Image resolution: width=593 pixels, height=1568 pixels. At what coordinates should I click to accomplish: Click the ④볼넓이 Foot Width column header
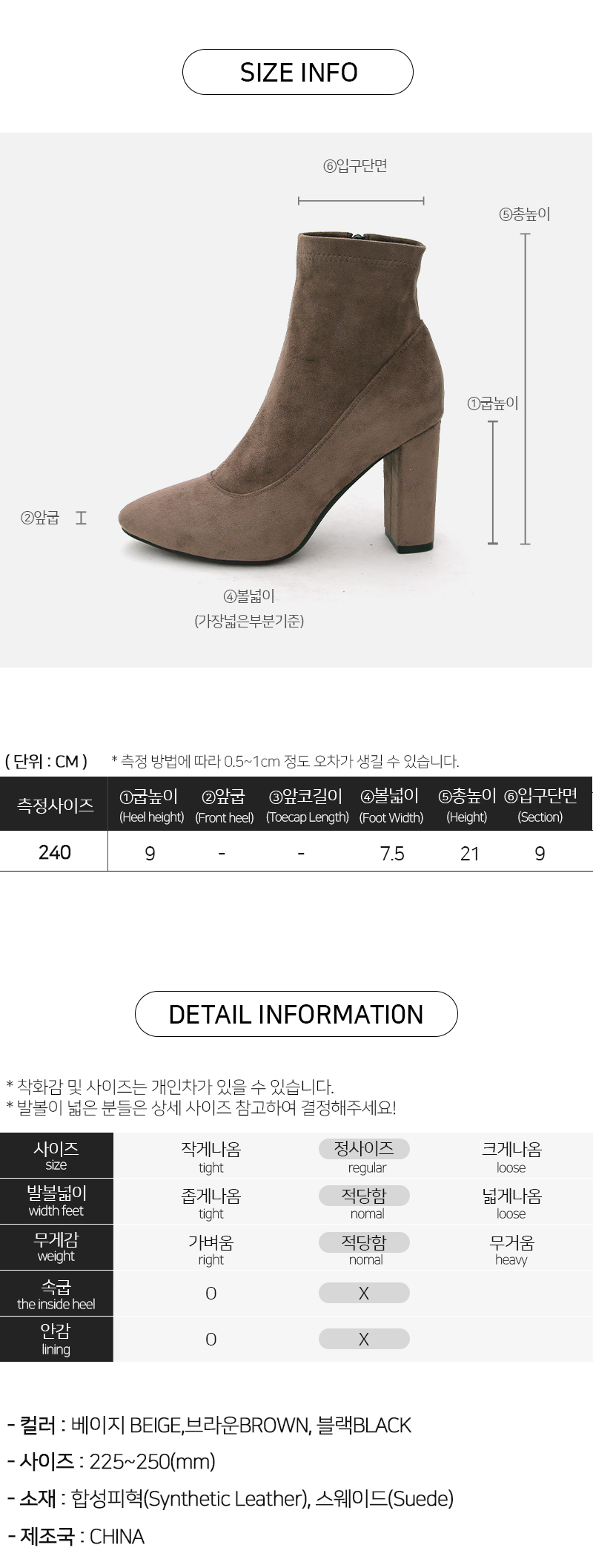(391, 806)
